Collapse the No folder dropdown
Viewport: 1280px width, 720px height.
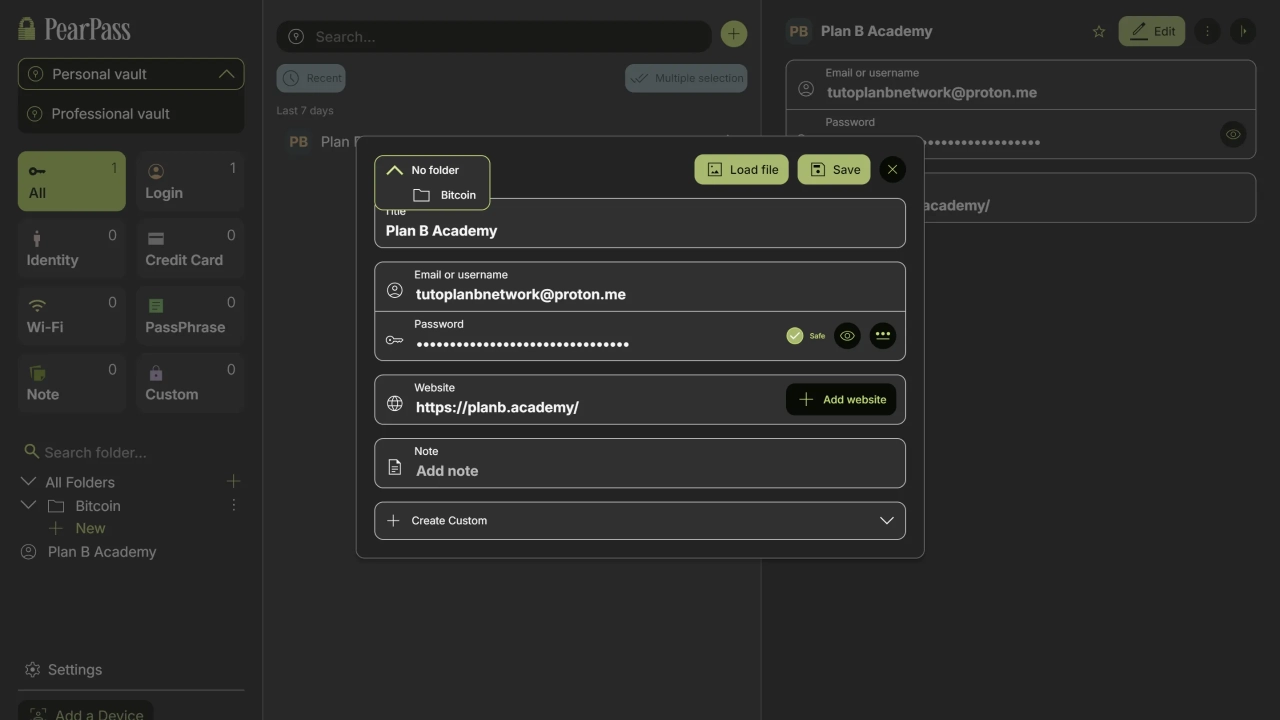(x=395, y=170)
